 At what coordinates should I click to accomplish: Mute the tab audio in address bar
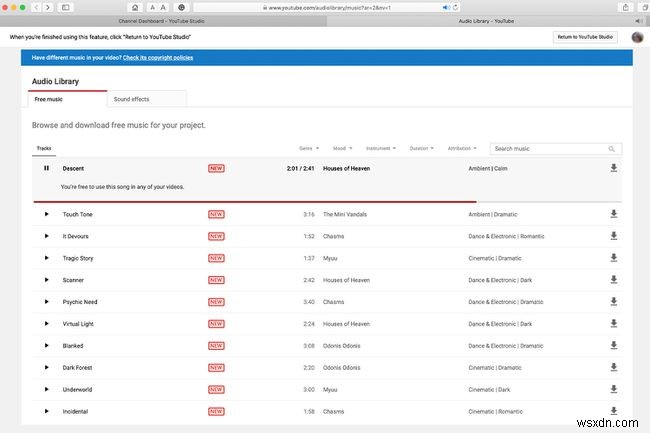446,7
